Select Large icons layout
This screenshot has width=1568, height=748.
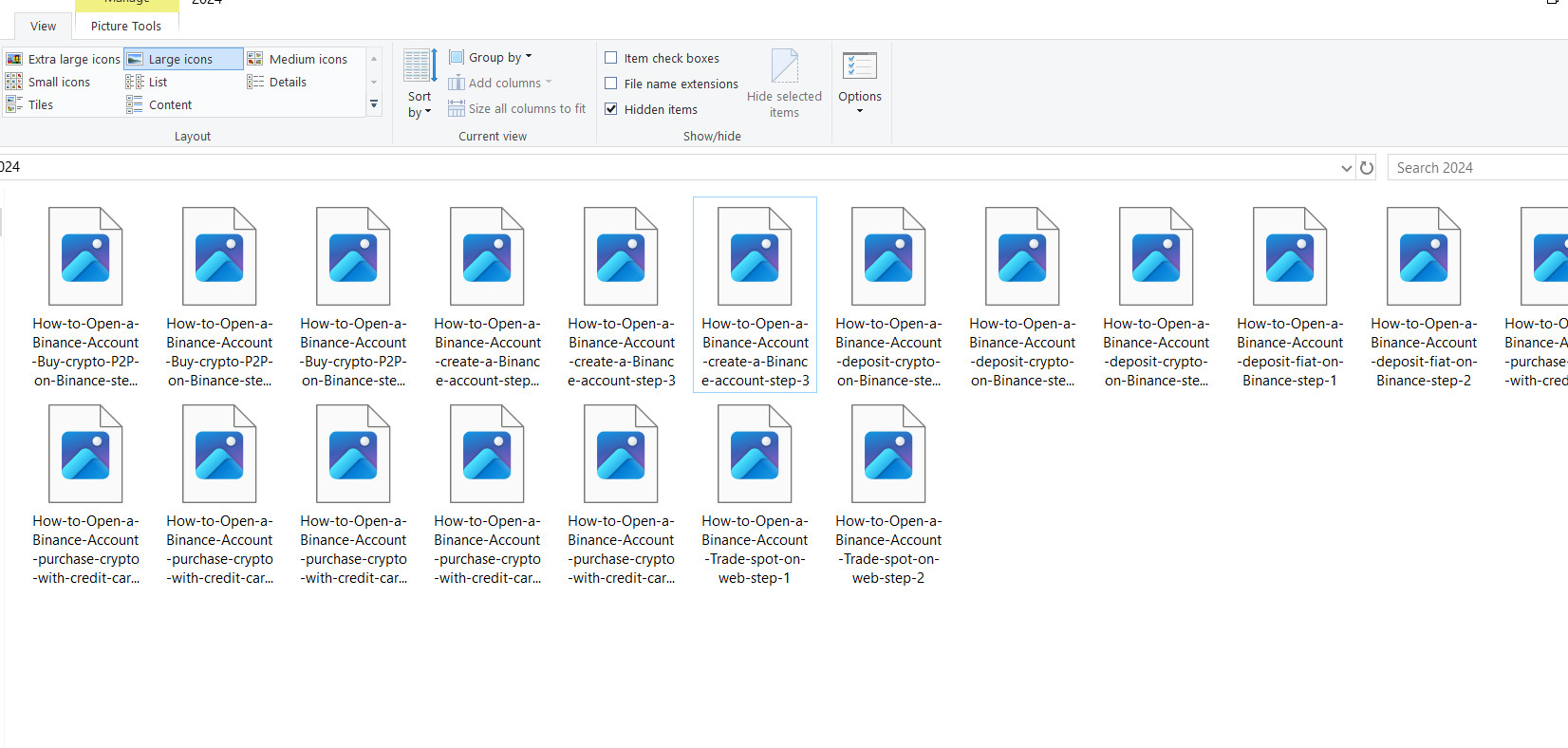[183, 59]
